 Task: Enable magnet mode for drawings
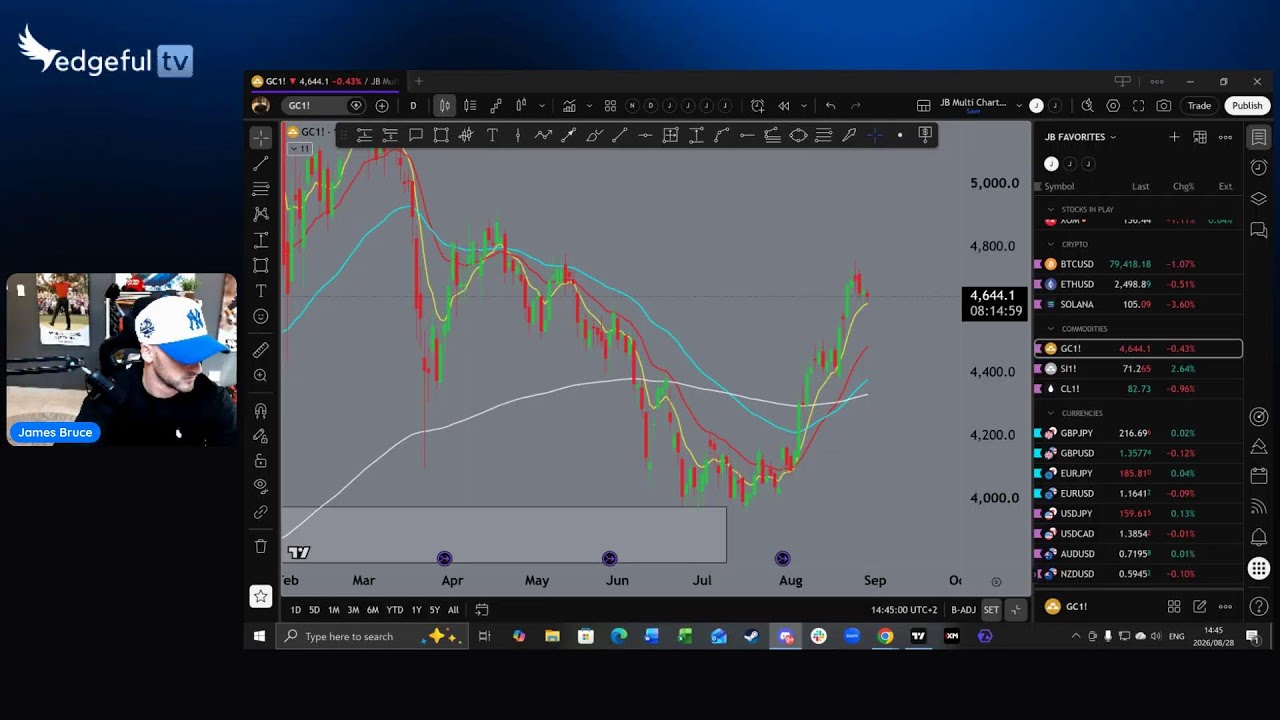261,411
